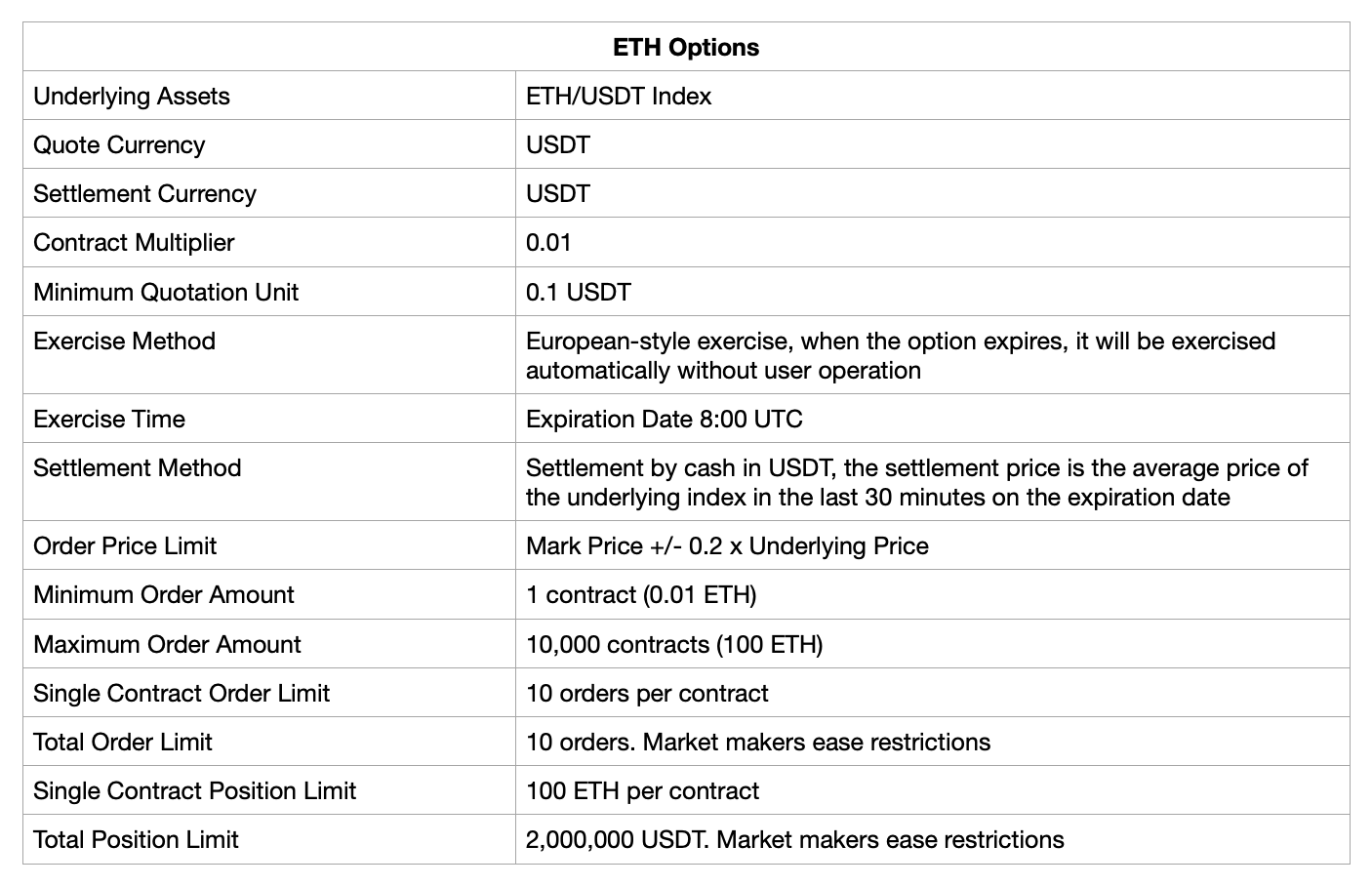Select the Mark Price formula value
Screen dimensions: 1372x886
click(x=727, y=545)
